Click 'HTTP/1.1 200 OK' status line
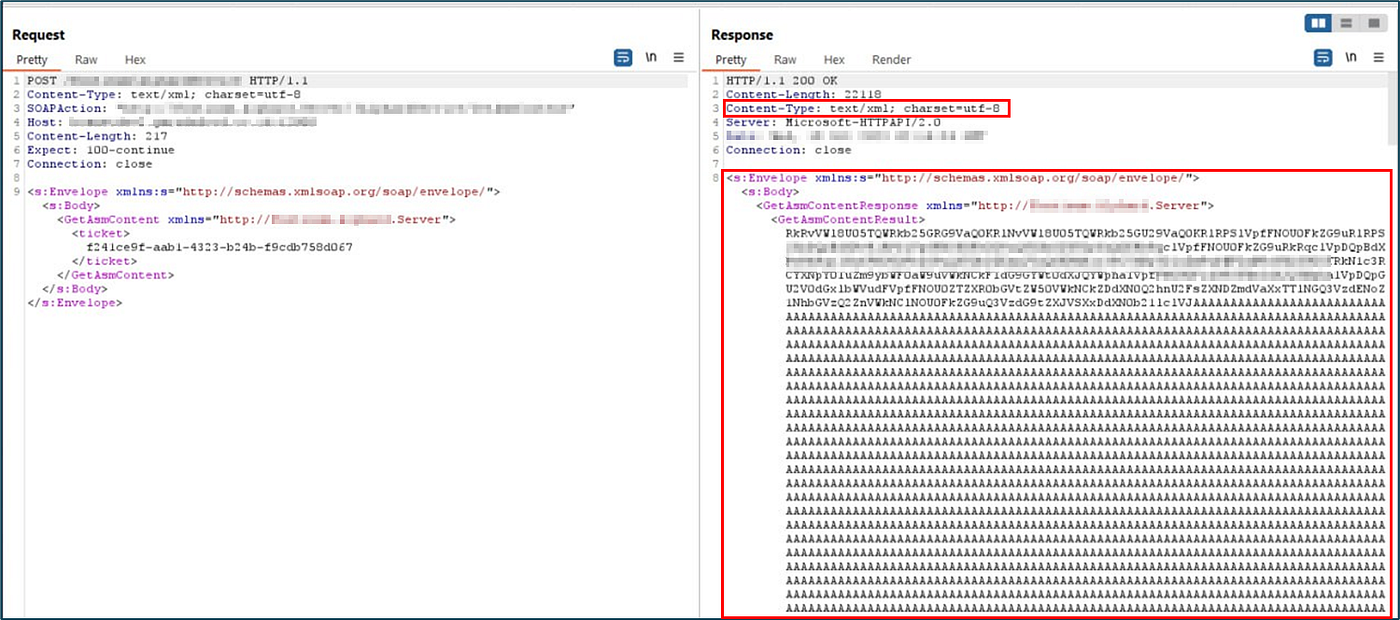Screen dimensions: 1400x620 [781, 80]
